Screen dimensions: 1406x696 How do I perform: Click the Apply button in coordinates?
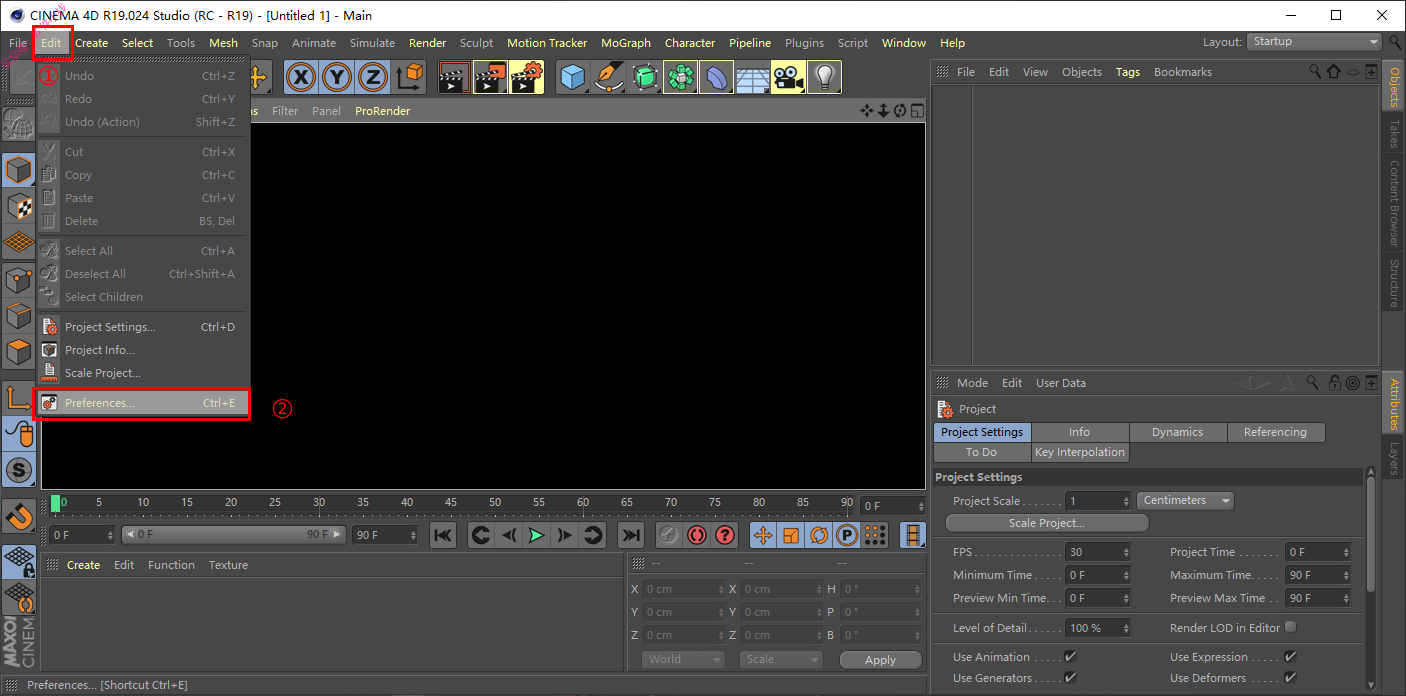pos(881,660)
